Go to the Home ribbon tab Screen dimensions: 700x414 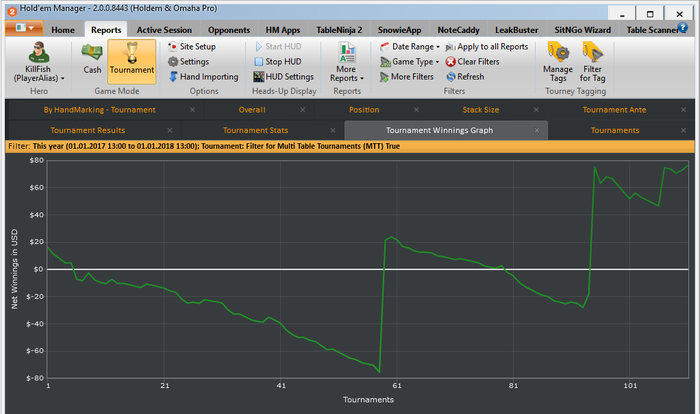[63, 30]
